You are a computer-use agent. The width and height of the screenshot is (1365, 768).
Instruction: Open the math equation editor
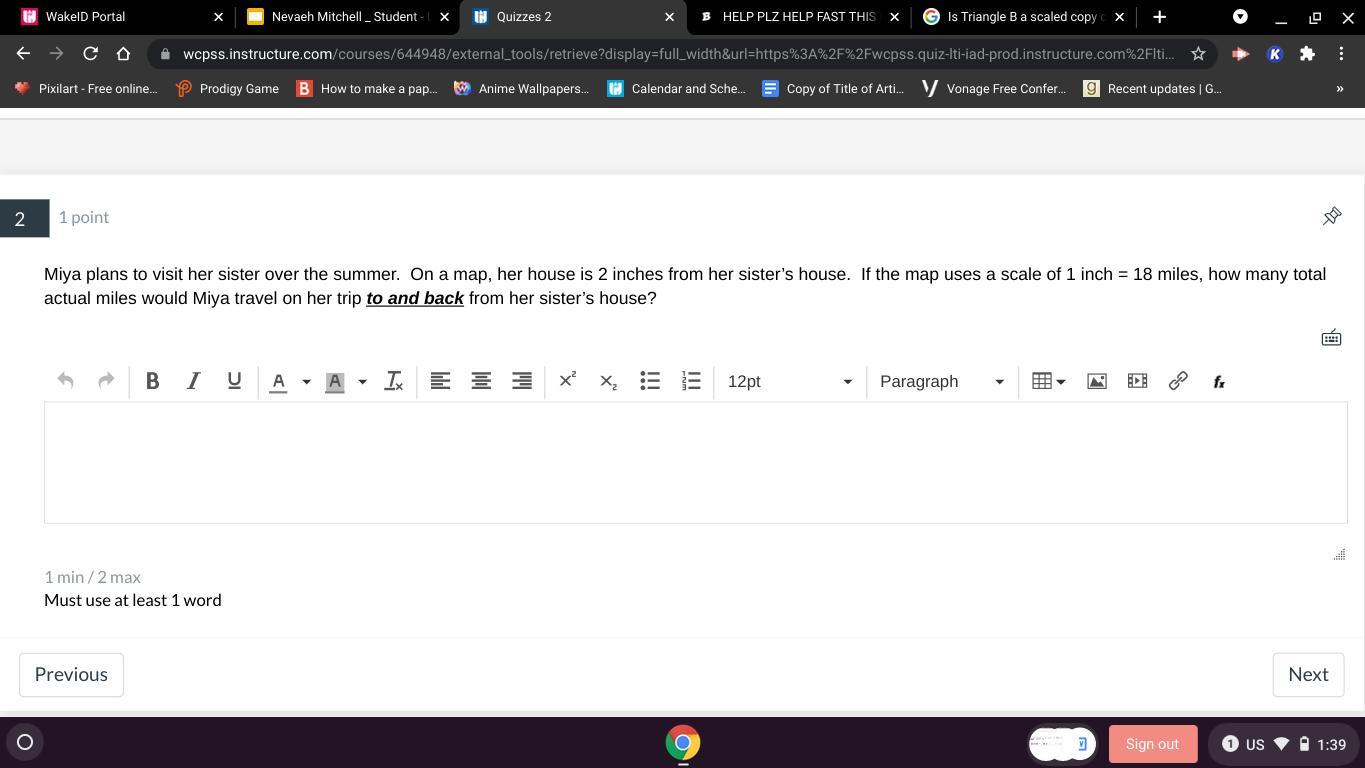click(x=1219, y=381)
